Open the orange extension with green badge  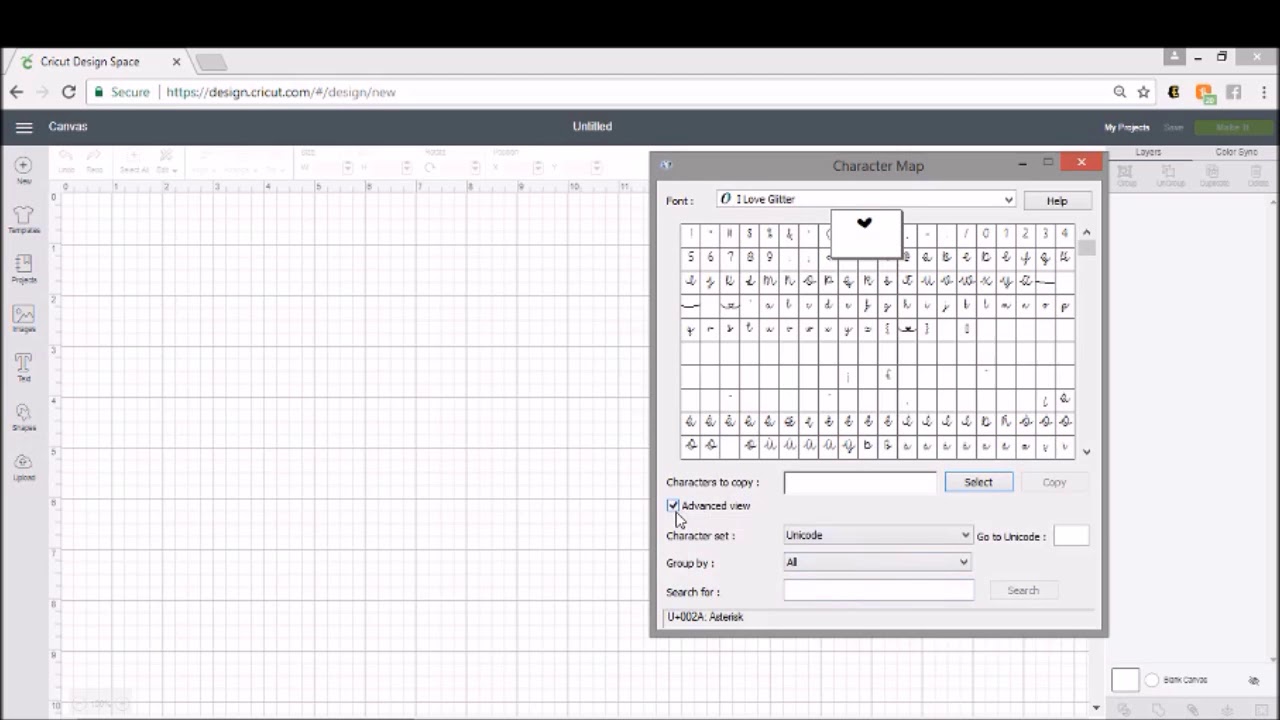[x=1204, y=92]
